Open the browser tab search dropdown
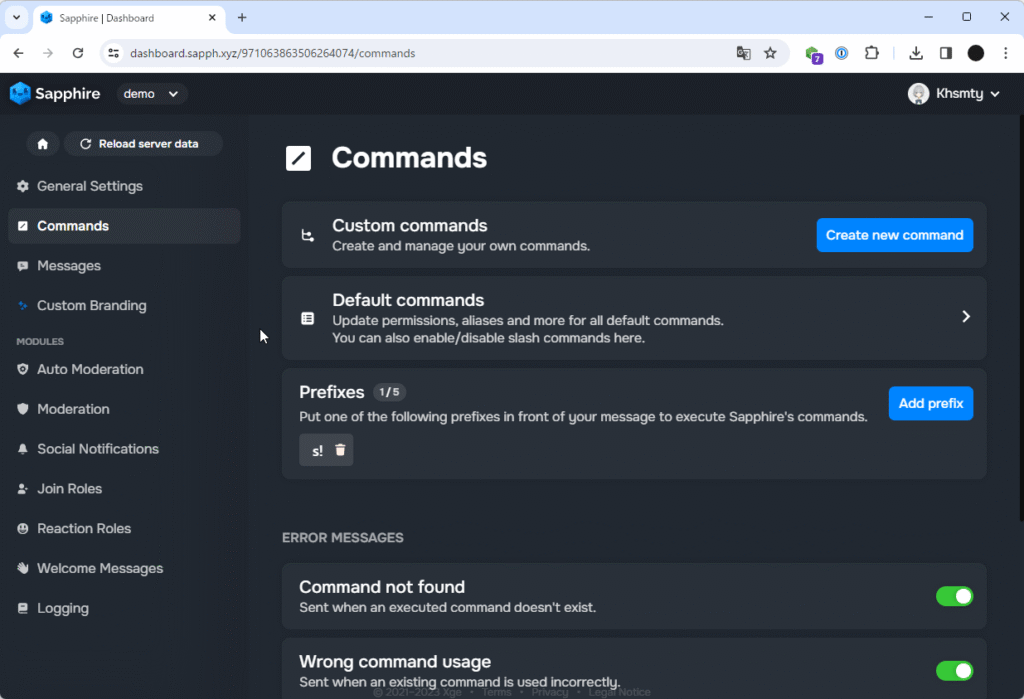 click(16, 18)
